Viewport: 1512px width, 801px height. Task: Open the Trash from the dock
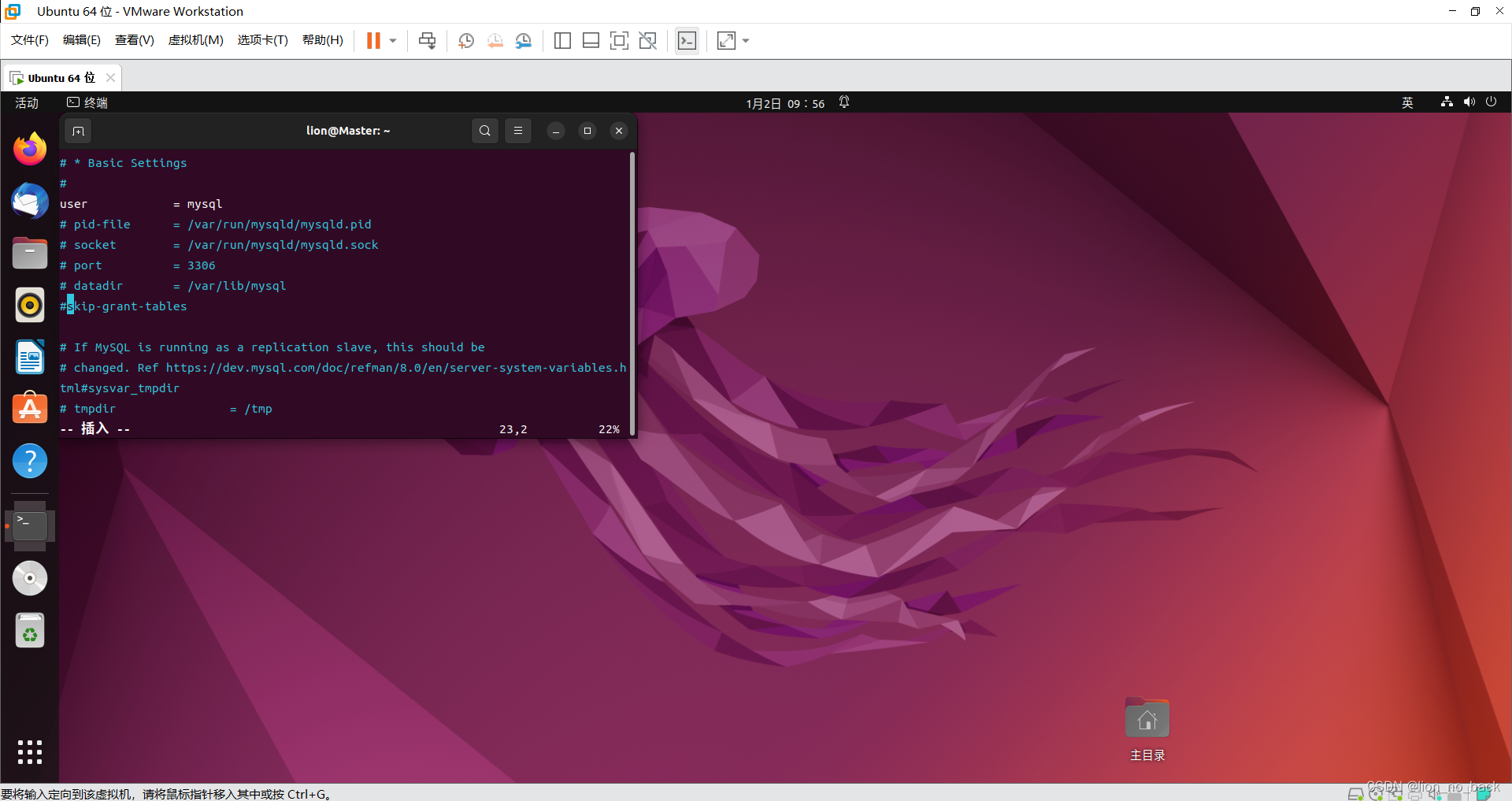pos(30,630)
